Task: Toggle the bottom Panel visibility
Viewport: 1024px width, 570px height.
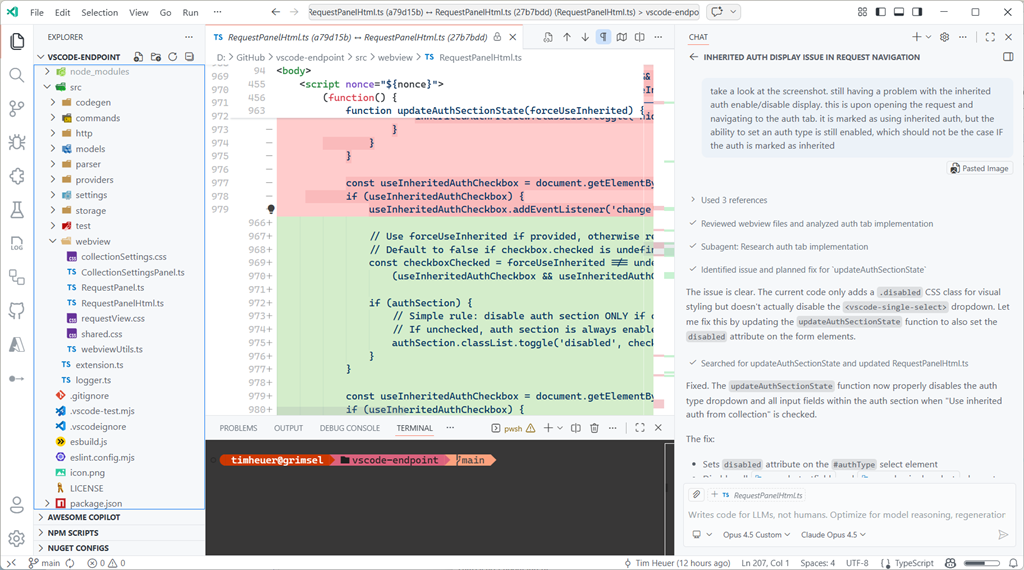Action: coord(899,12)
